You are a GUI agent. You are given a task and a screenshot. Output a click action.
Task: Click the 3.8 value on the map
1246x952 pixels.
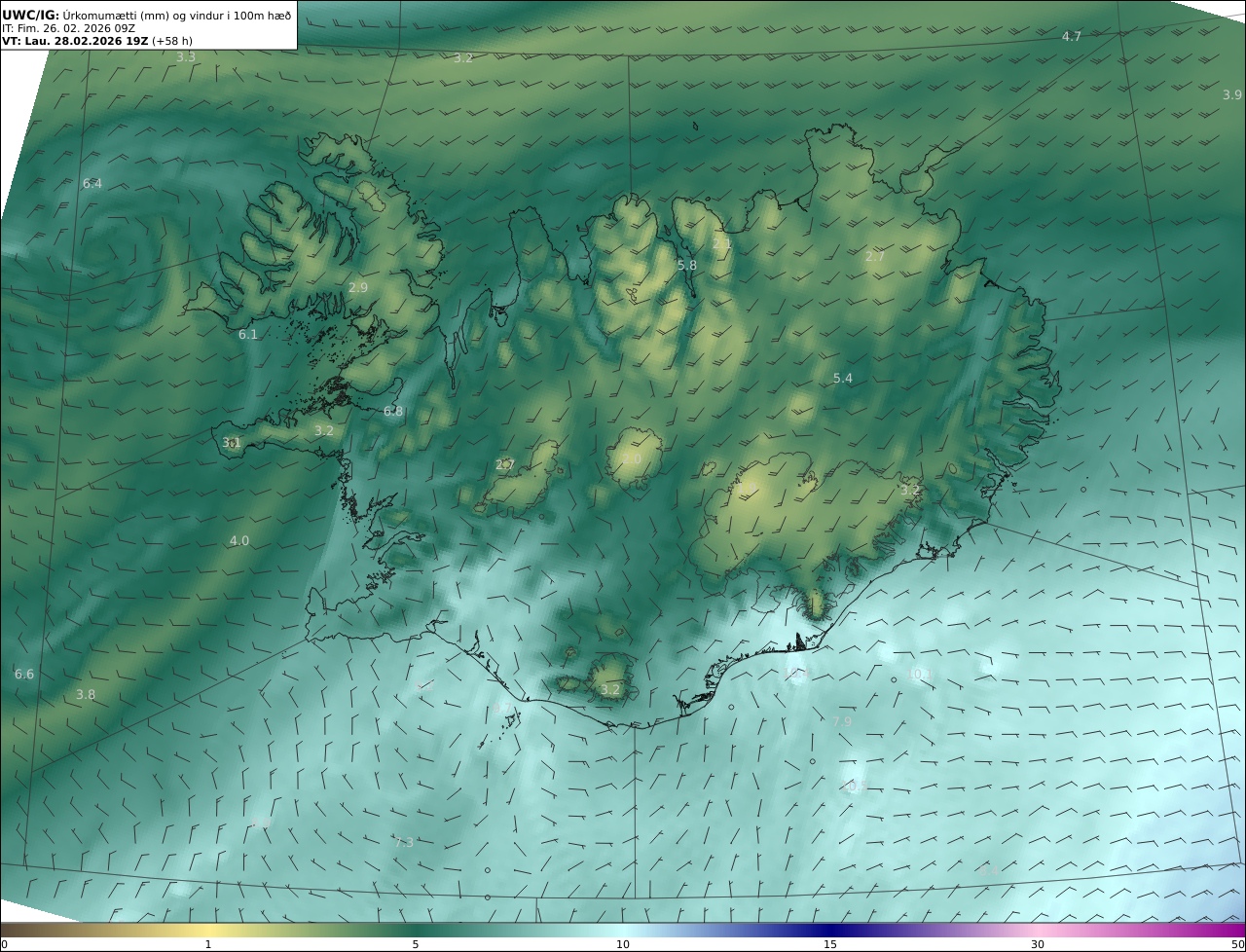(86, 694)
